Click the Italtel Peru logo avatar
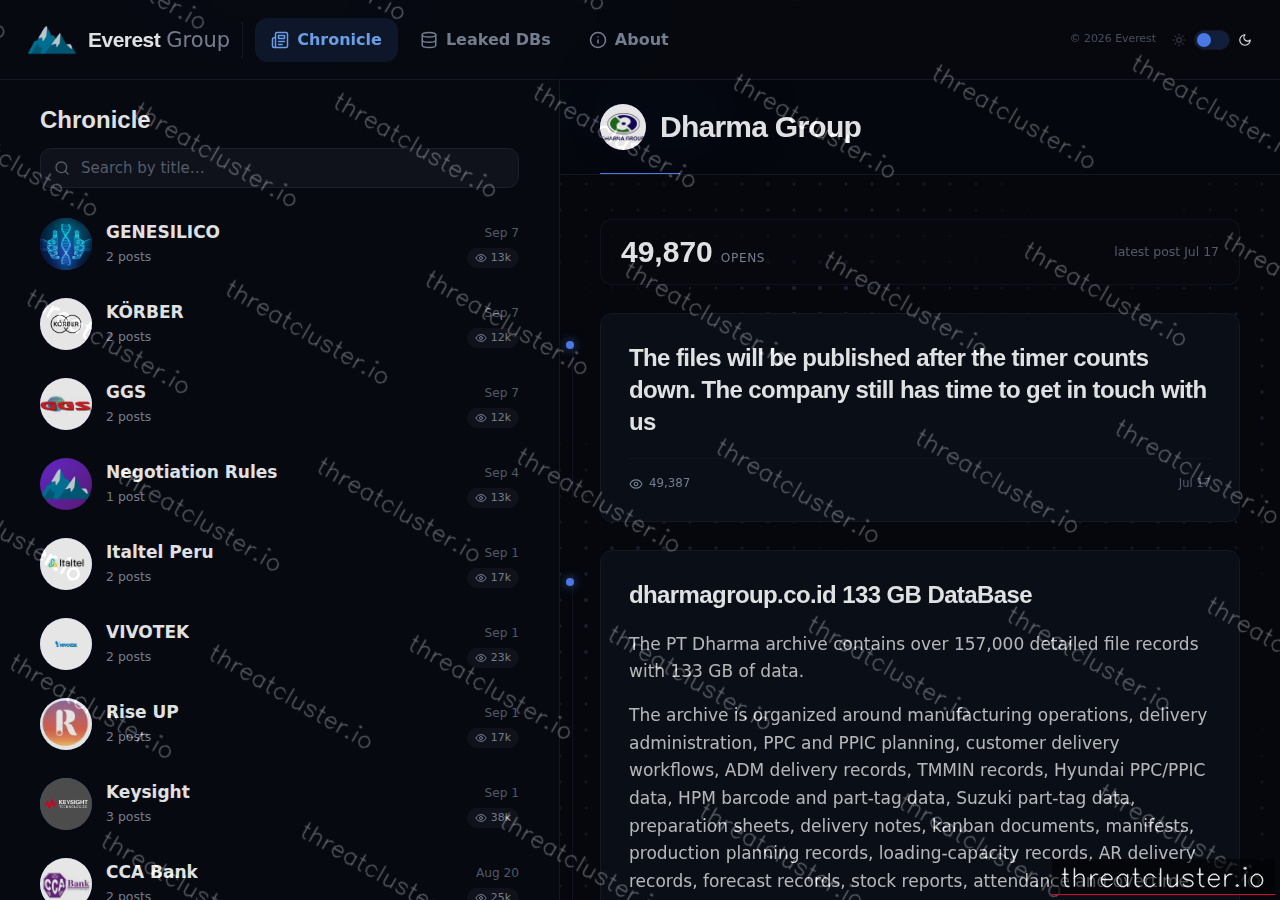1280x900 pixels. click(66, 564)
